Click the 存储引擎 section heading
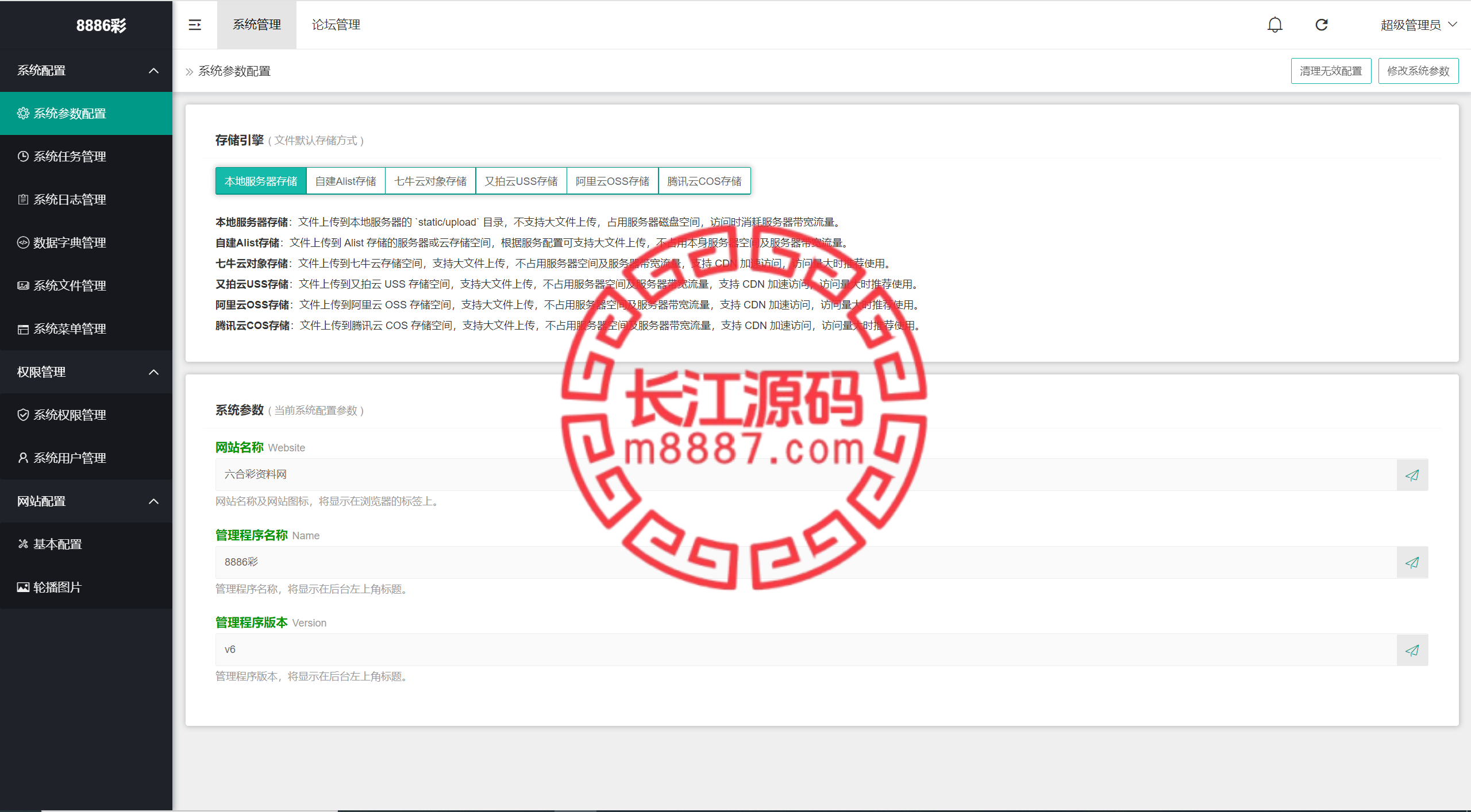The image size is (1471, 812). [x=239, y=140]
